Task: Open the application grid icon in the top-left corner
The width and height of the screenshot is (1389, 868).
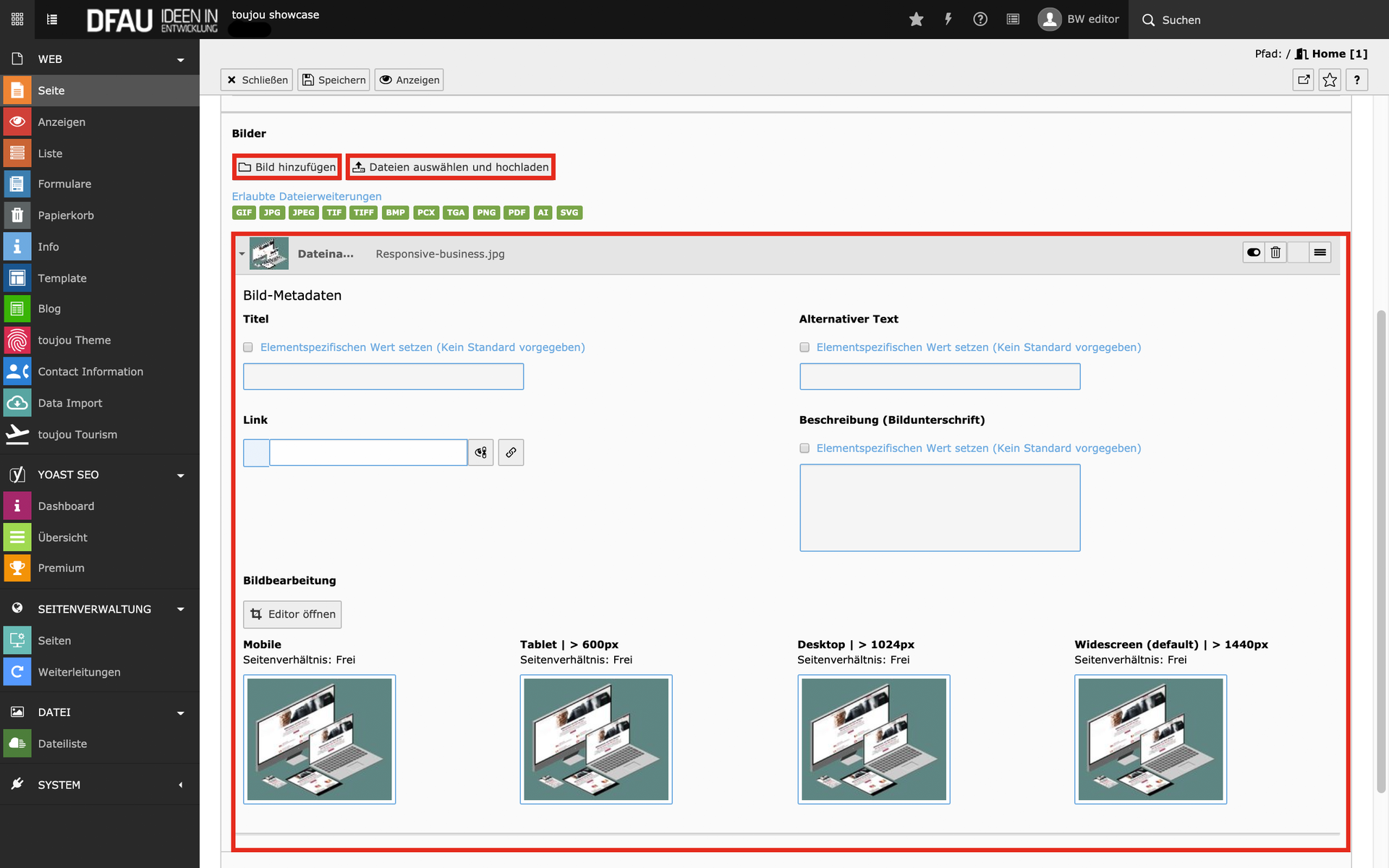Action: click(x=17, y=20)
